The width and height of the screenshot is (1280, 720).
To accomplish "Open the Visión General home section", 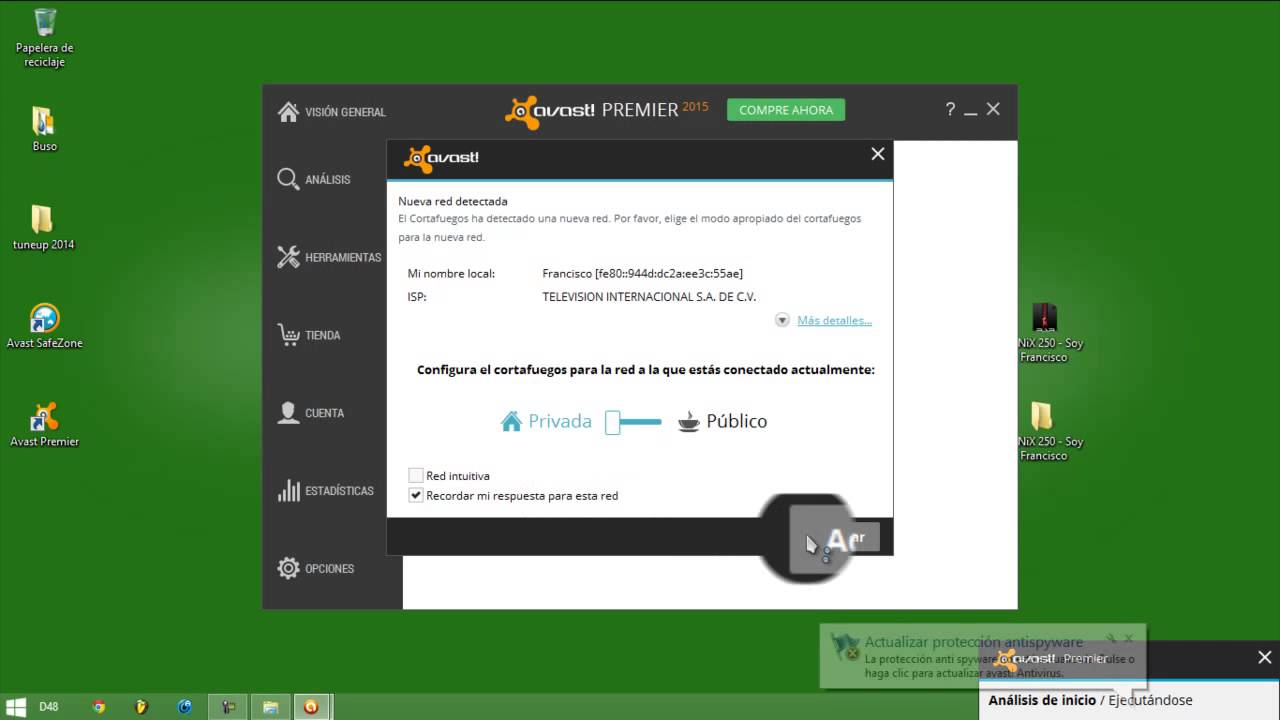I will pos(331,112).
